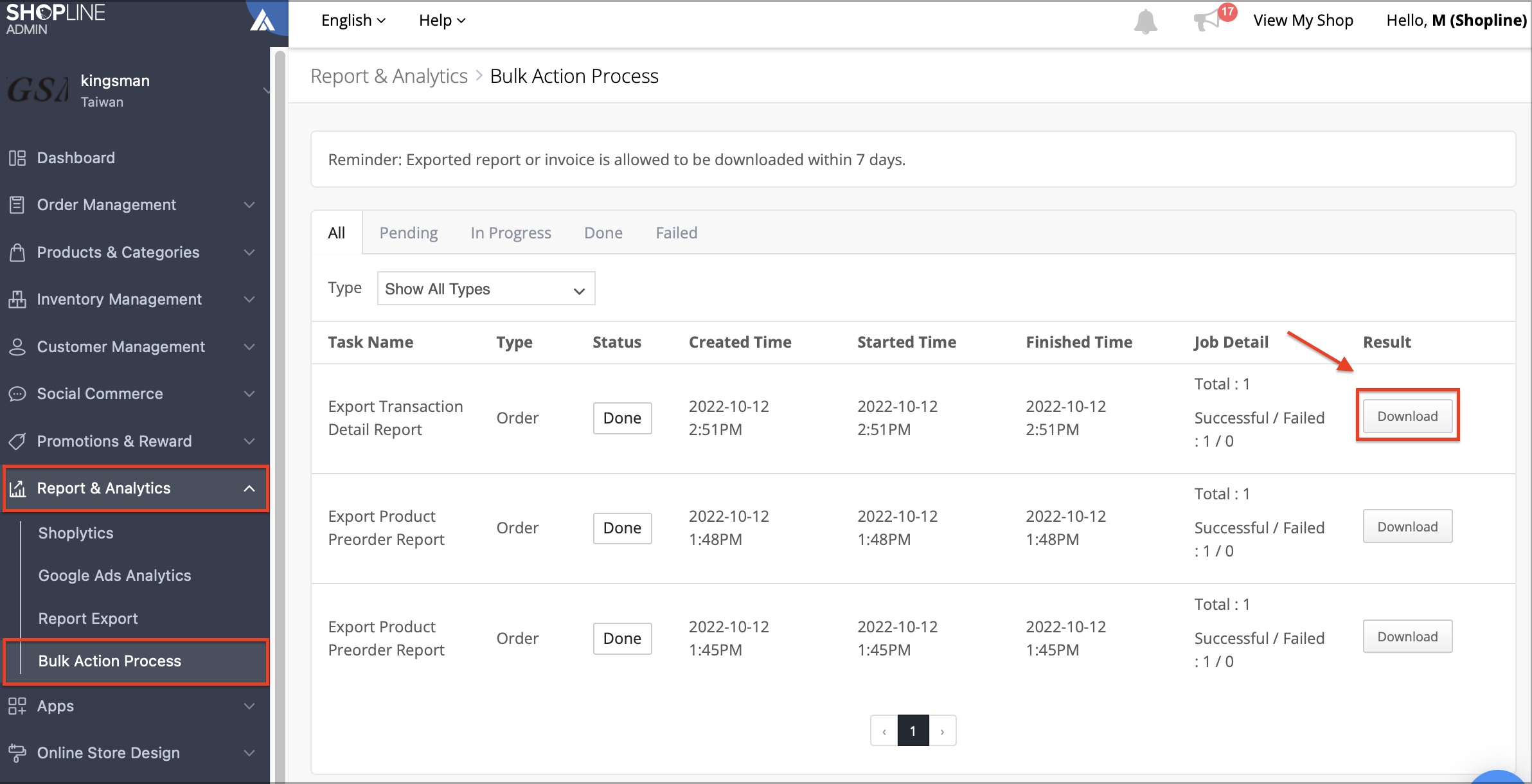Expand Products & Categories chevron
This screenshot has height=784, width=1532.
pyautogui.click(x=249, y=253)
